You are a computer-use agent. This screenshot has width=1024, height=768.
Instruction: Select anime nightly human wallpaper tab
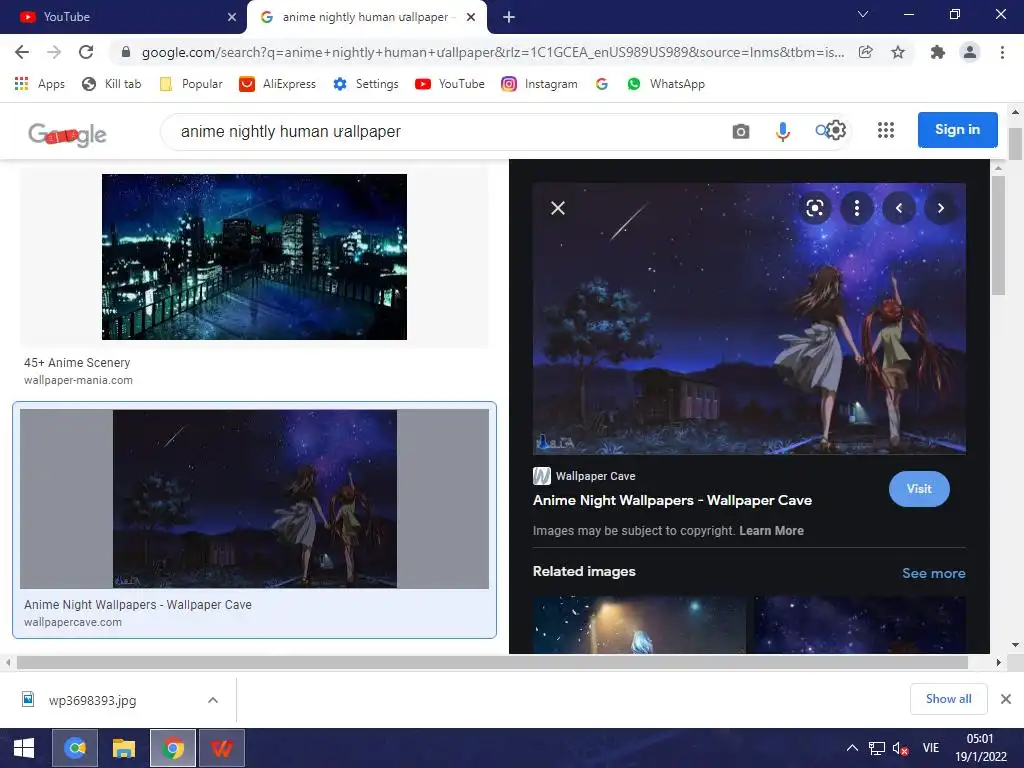point(364,17)
